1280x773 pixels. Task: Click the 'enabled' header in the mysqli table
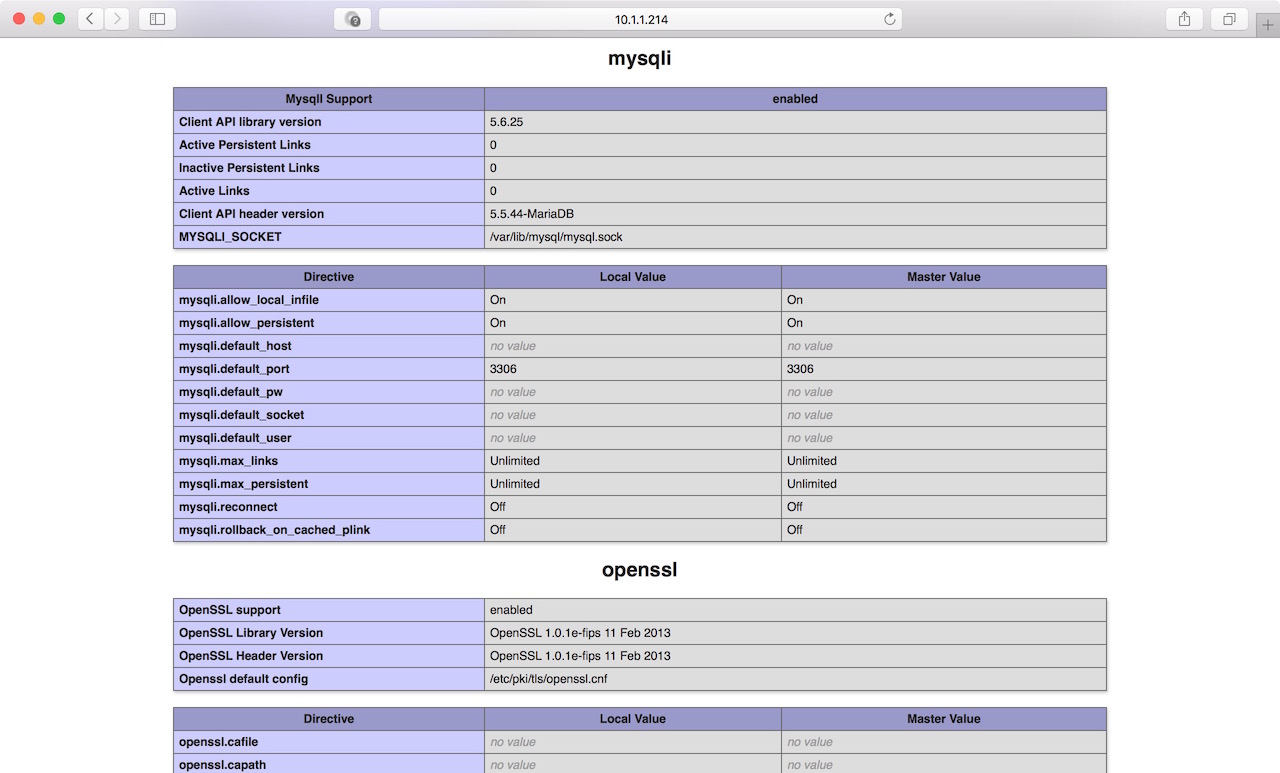[x=795, y=99]
